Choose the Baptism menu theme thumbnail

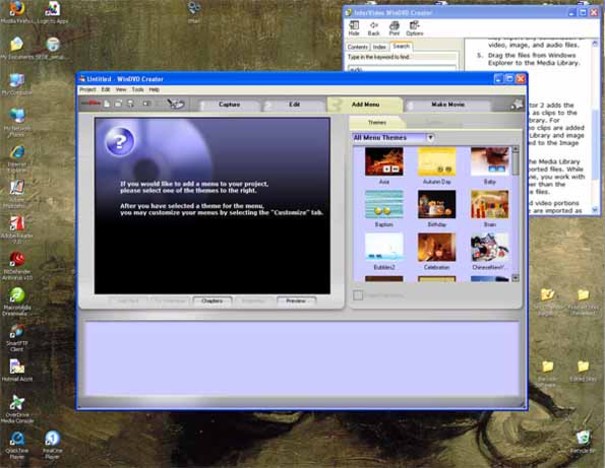pos(384,204)
